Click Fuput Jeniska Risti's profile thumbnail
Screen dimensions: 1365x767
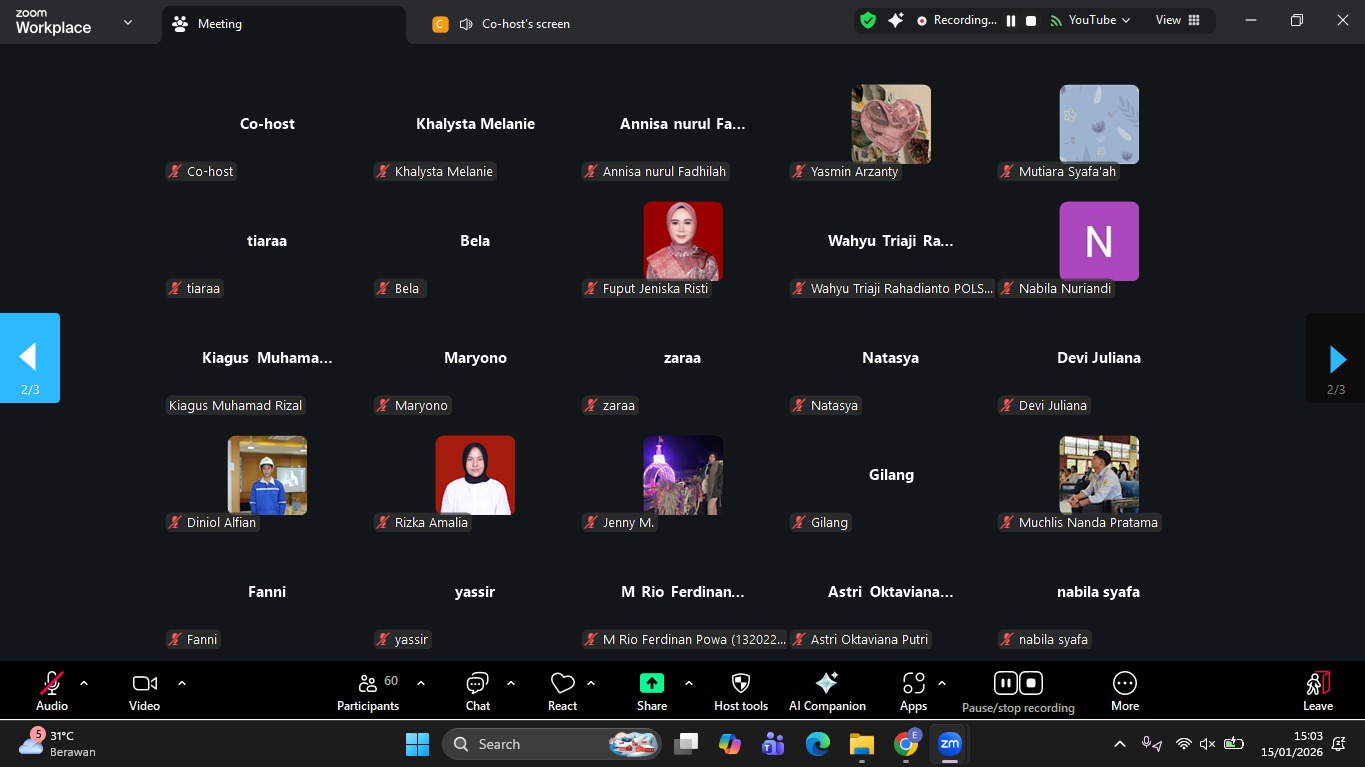[683, 241]
